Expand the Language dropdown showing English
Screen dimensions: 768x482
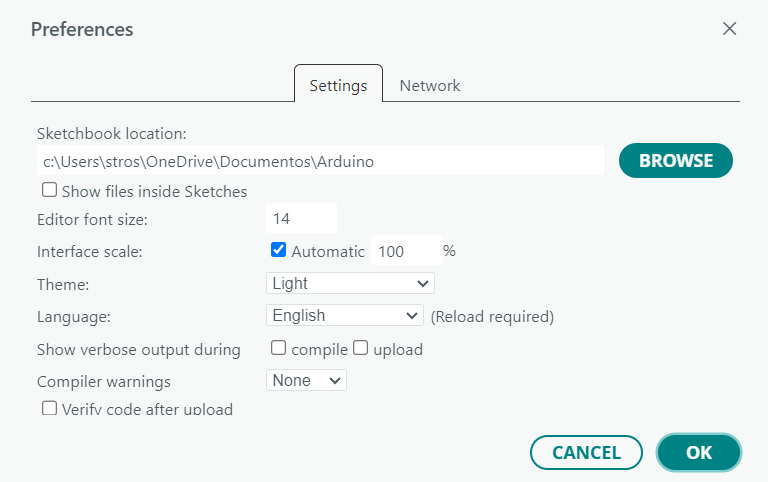click(345, 316)
